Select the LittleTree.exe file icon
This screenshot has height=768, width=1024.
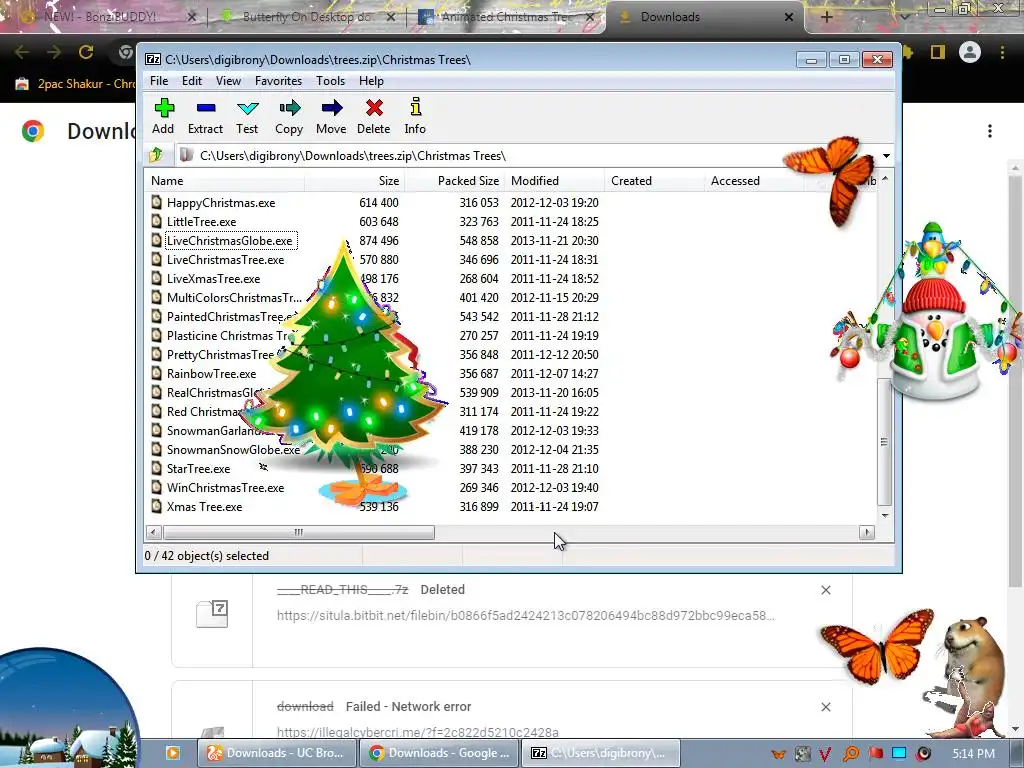pyautogui.click(x=156, y=221)
